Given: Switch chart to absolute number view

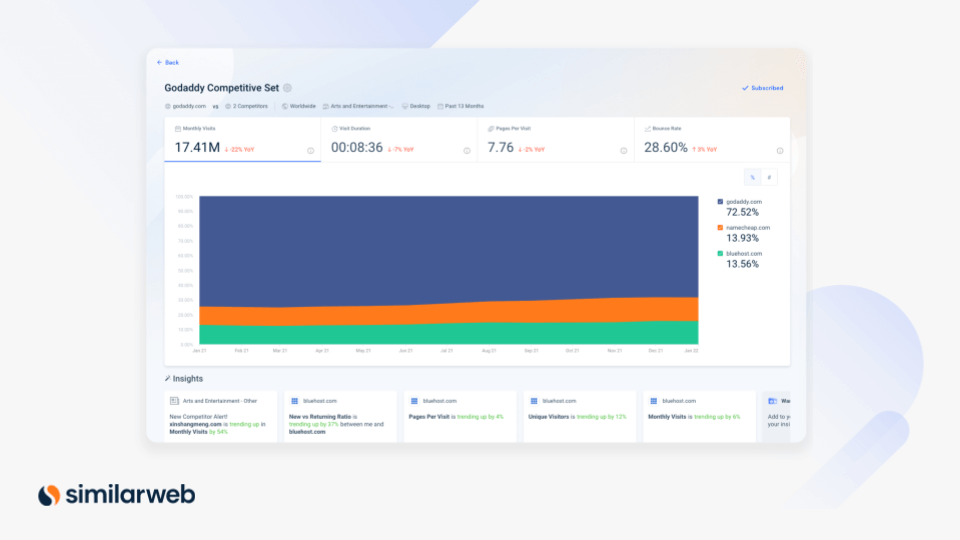Looking at the screenshot, I should point(769,177).
